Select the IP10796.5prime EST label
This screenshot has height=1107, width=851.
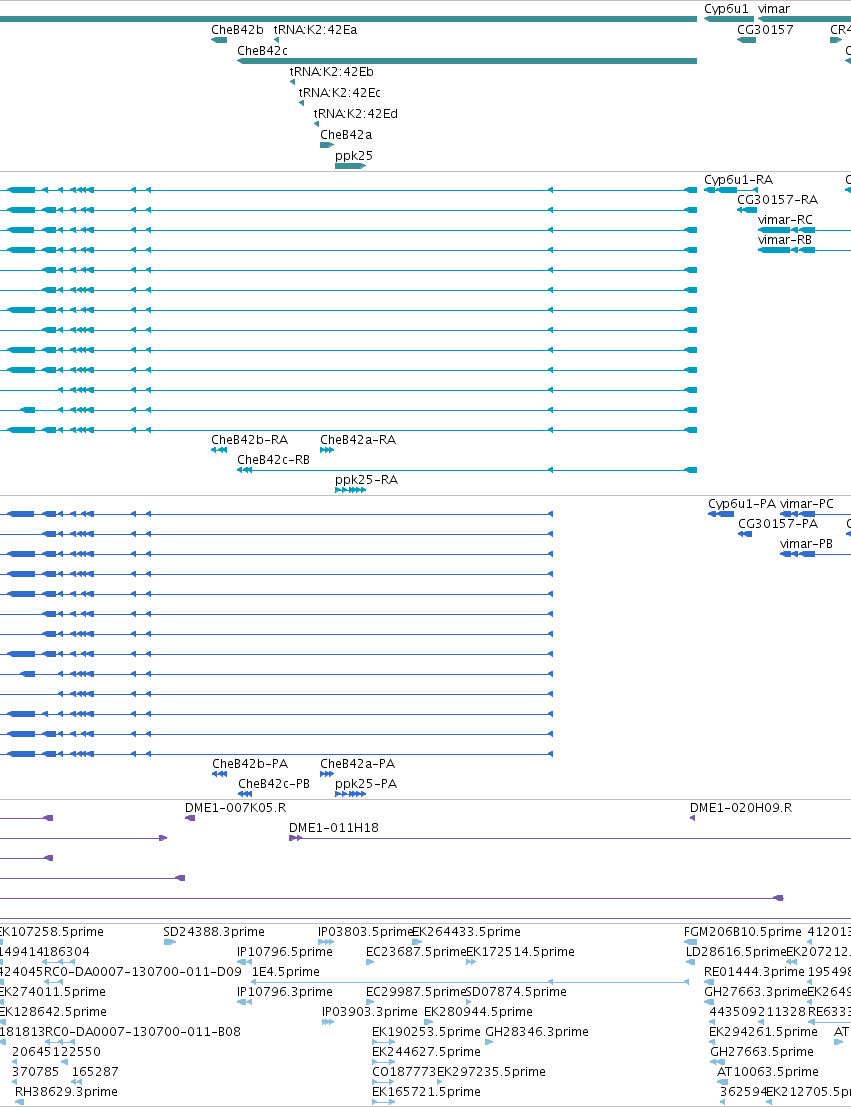tap(285, 952)
